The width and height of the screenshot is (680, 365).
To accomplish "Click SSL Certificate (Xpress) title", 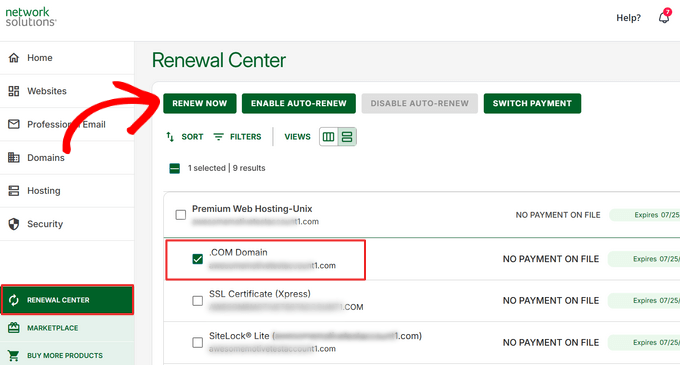I will (x=260, y=294).
